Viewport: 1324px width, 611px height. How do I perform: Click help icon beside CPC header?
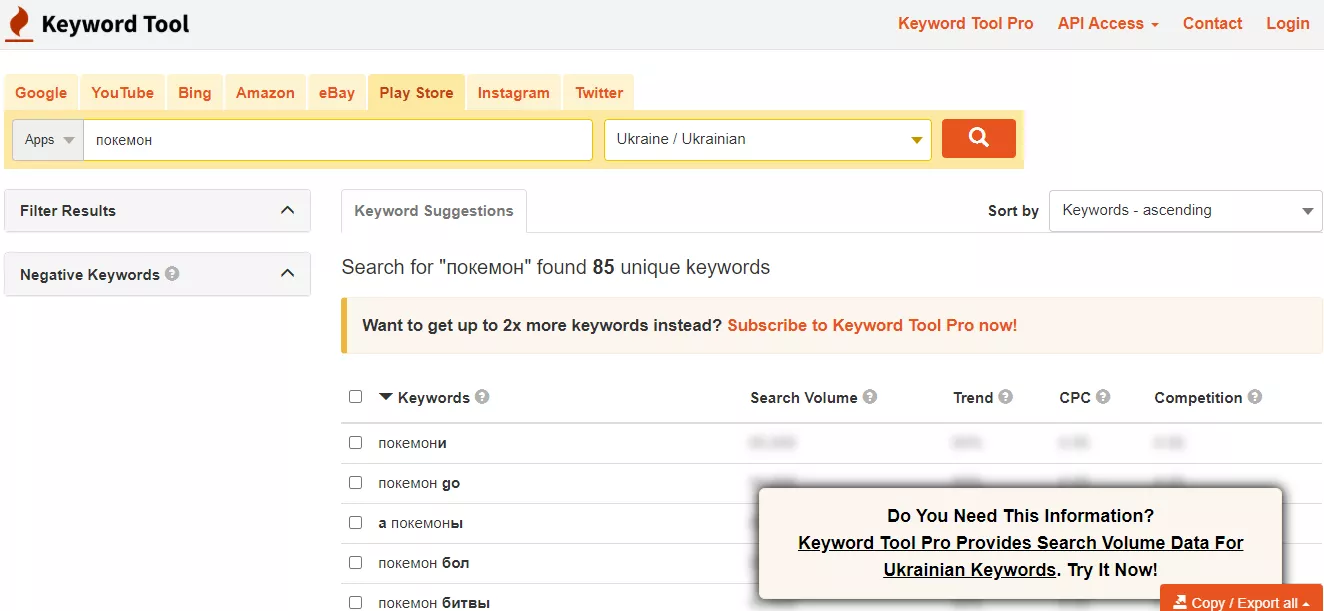coord(1103,397)
